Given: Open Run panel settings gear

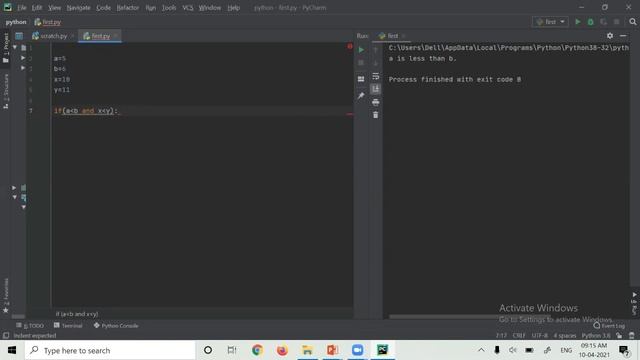Looking at the screenshot, I should [610, 36].
